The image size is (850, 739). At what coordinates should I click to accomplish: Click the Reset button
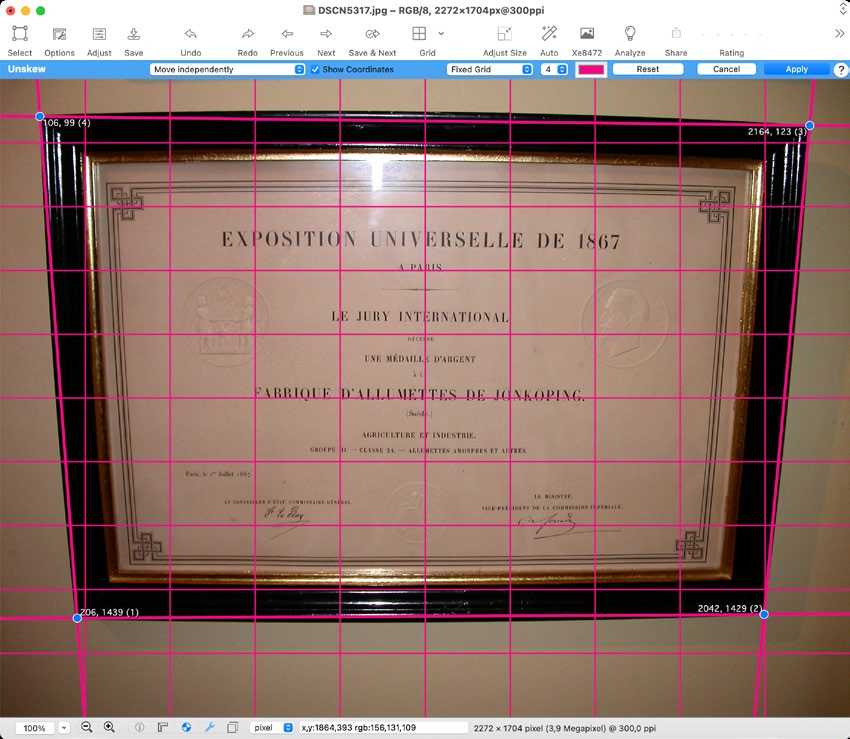(x=648, y=69)
